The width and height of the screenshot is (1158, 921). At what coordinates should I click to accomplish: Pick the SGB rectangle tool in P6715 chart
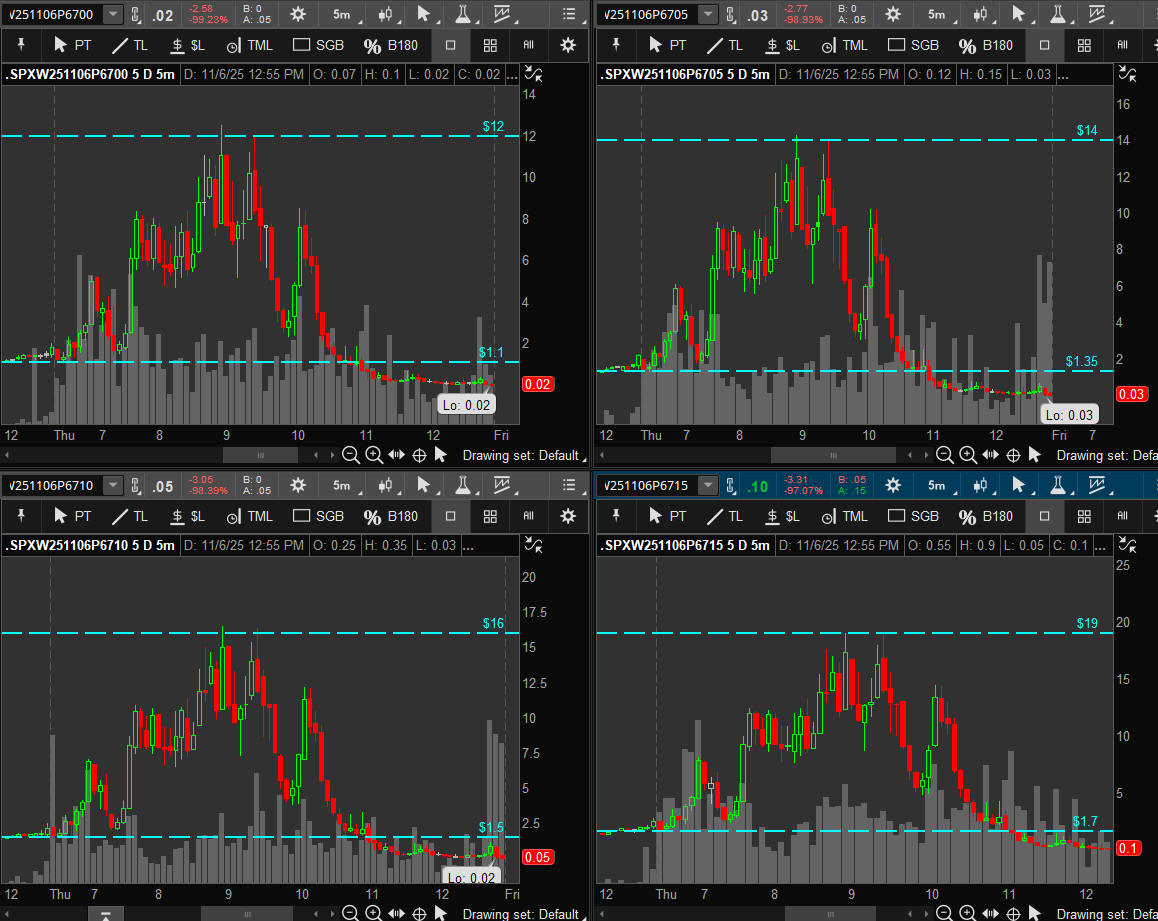pyautogui.click(x=913, y=516)
